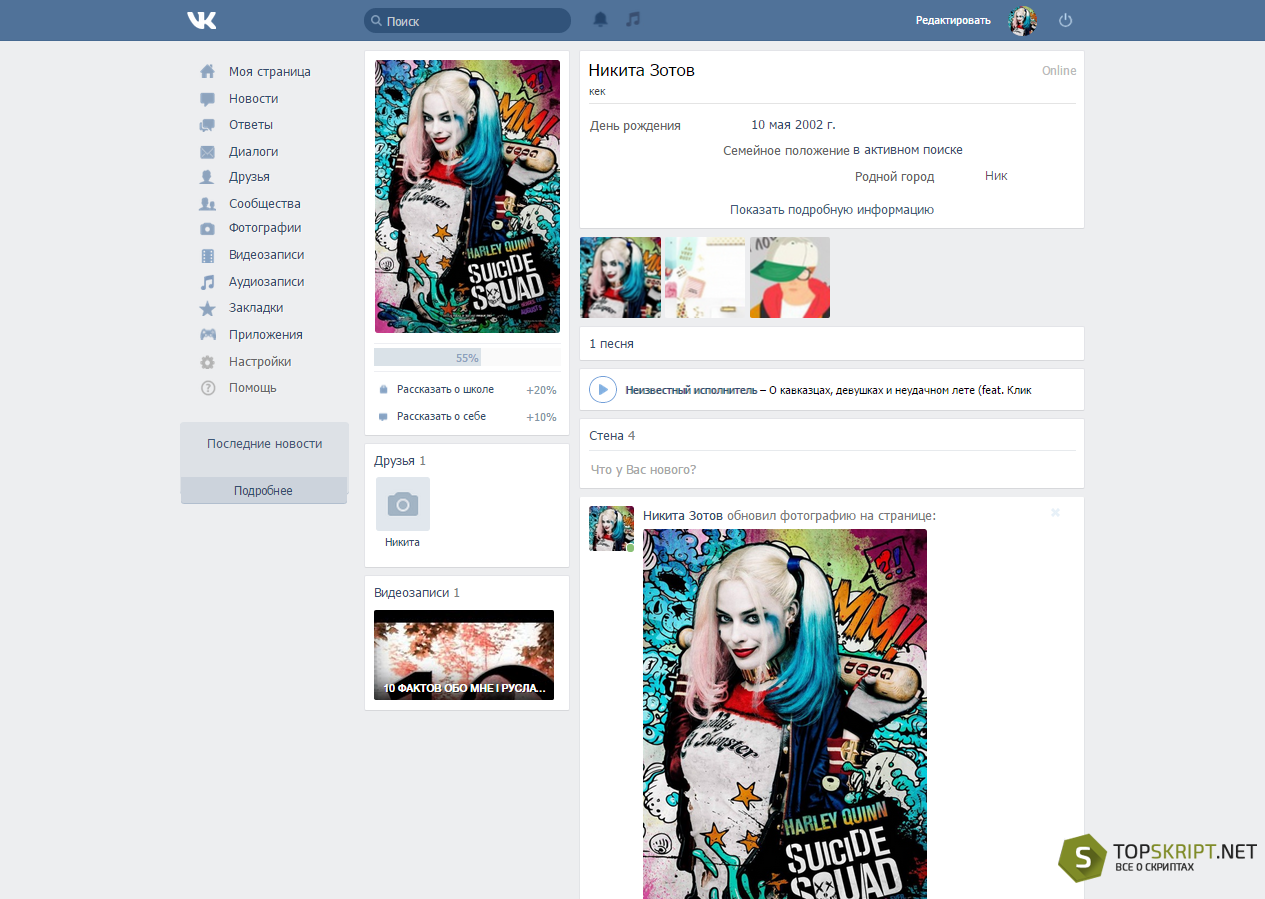This screenshot has height=899, width=1265.
Task: Open first Harley Quinn photo thumbnail in strip
Action: coord(620,277)
